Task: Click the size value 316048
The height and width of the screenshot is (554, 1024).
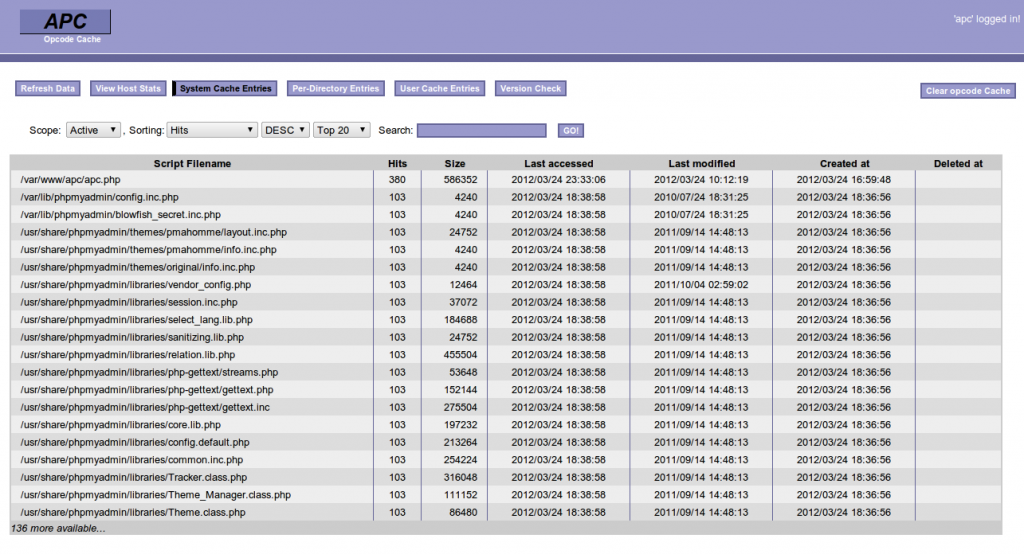Action: [x=460, y=478]
